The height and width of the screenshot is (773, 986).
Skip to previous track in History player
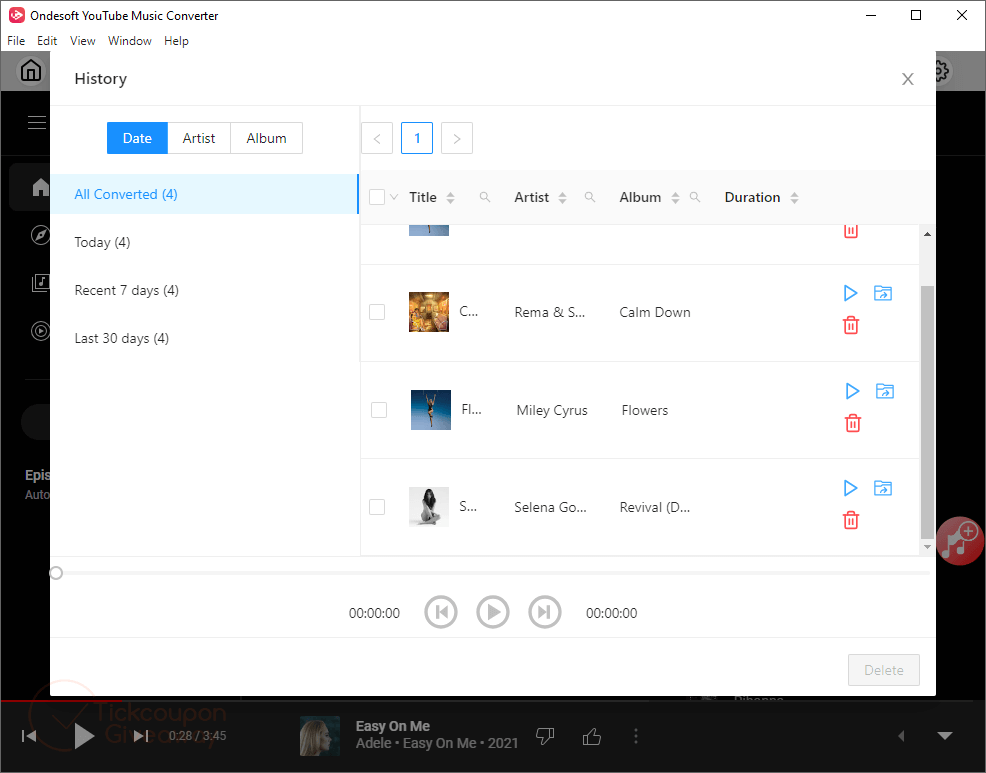[x=441, y=612]
